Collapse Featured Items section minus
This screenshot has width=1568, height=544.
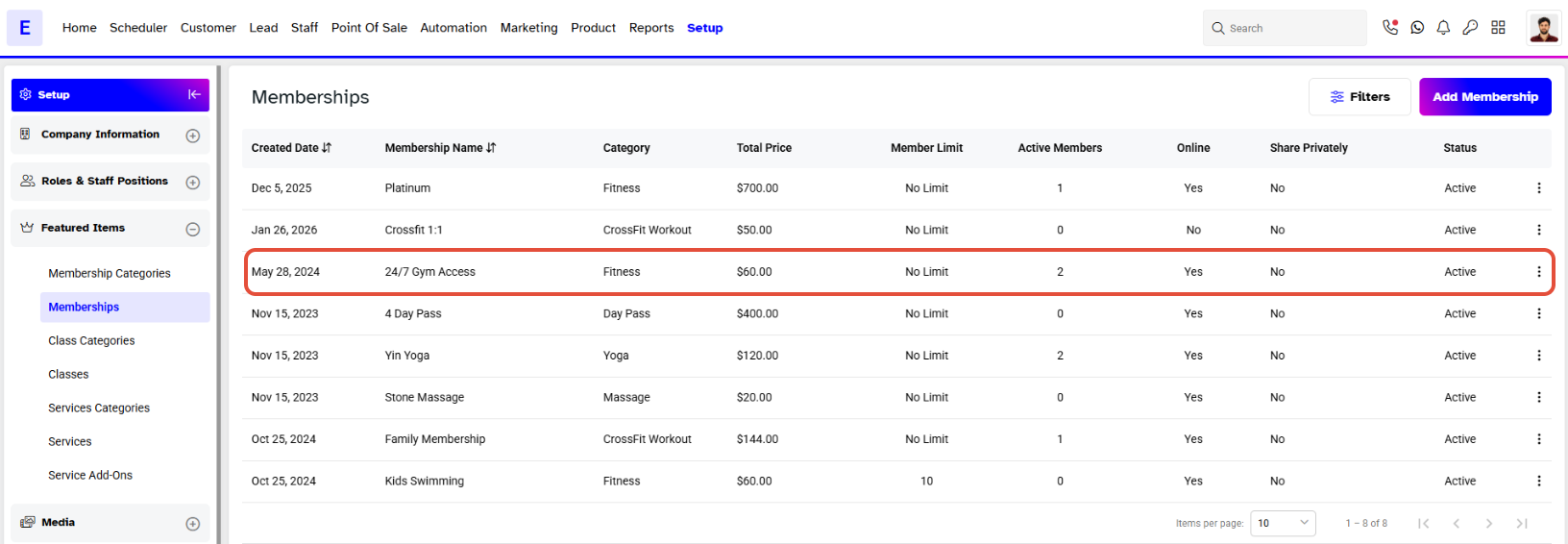pyautogui.click(x=192, y=230)
